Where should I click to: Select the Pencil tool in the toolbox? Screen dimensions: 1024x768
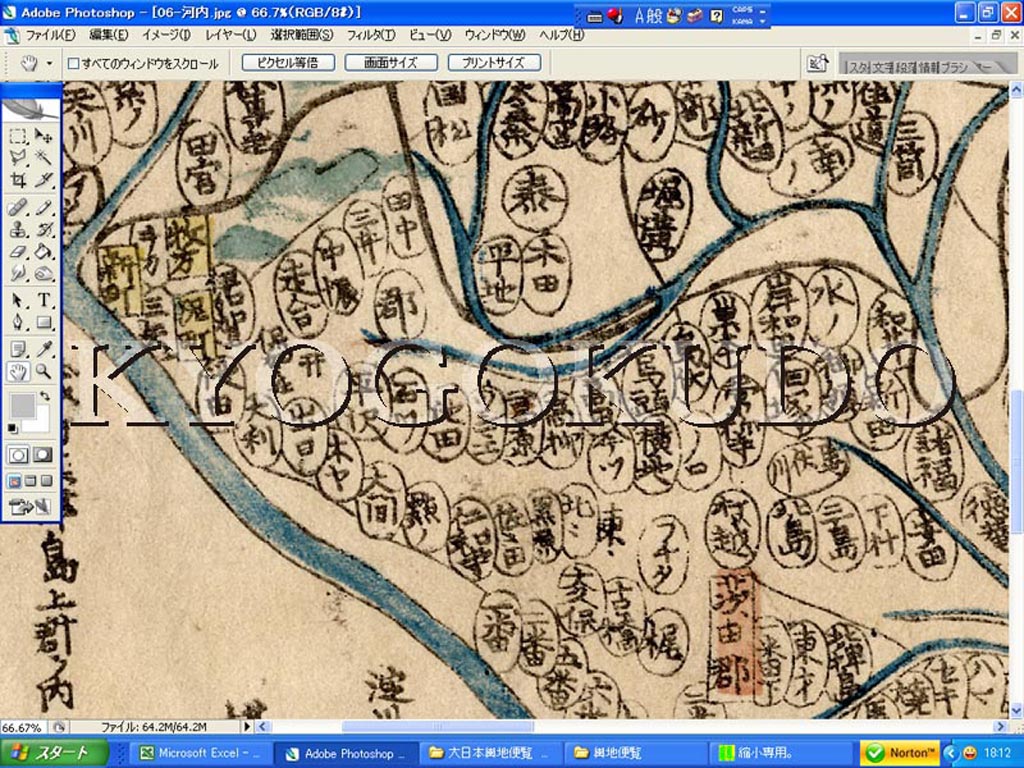43,208
